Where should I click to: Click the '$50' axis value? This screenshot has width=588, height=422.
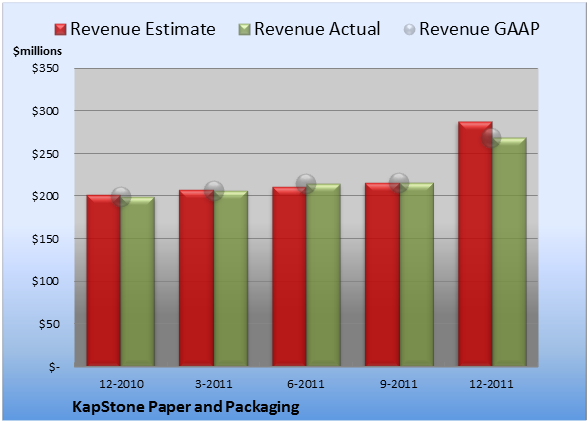(49, 324)
